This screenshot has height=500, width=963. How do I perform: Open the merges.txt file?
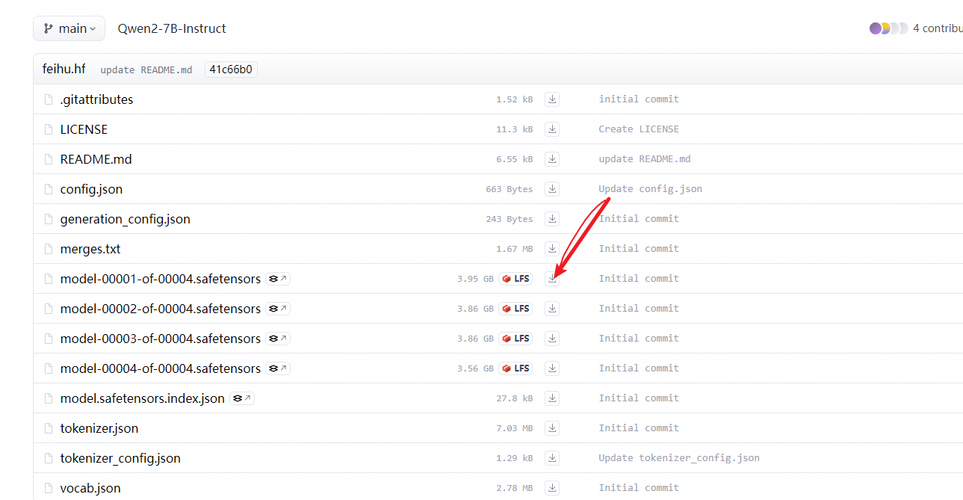click(x=90, y=249)
